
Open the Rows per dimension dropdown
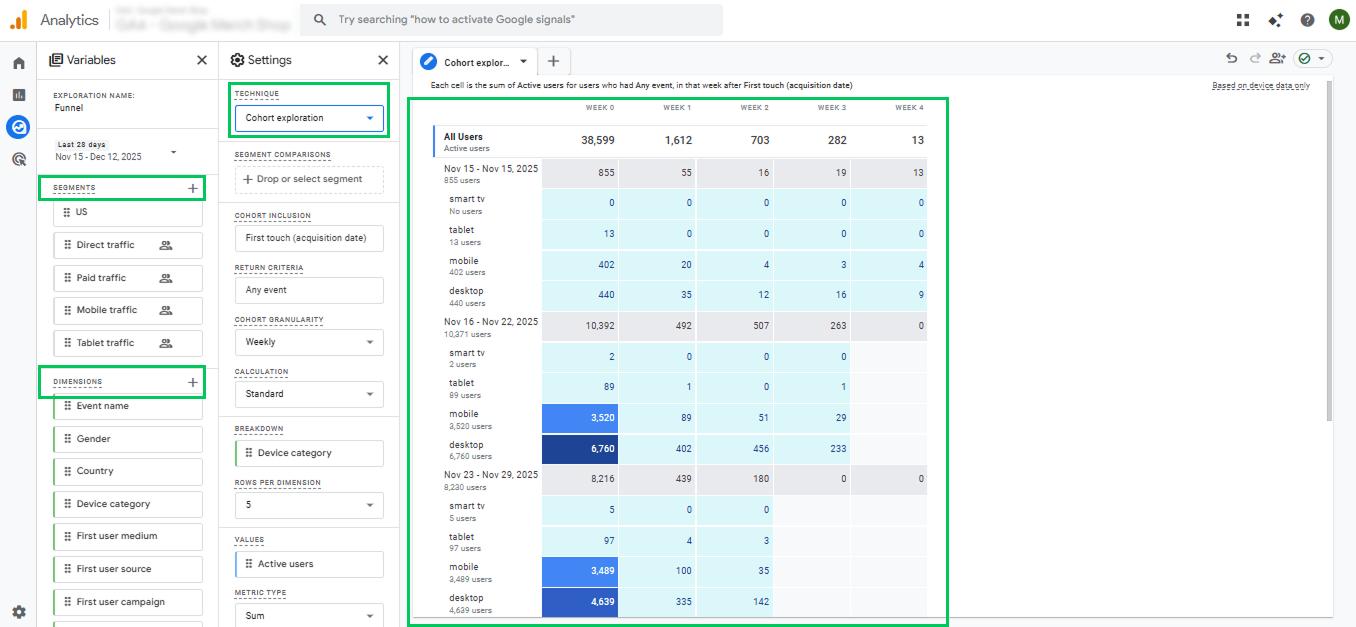click(309, 505)
